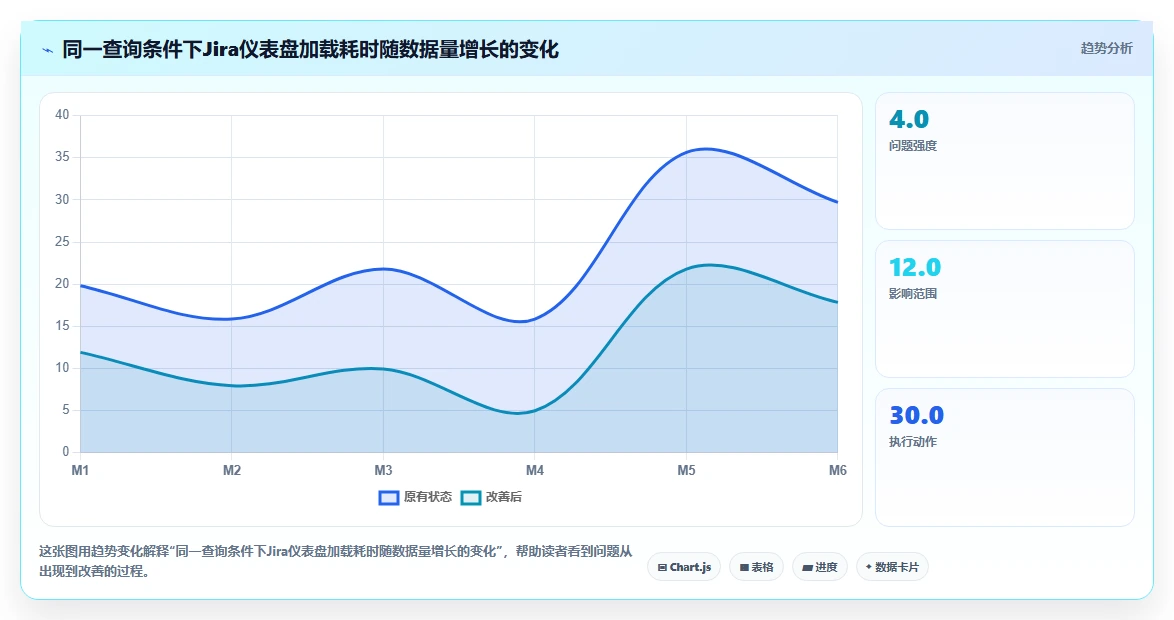Click the 原有状态 legend color box

[x=389, y=498]
